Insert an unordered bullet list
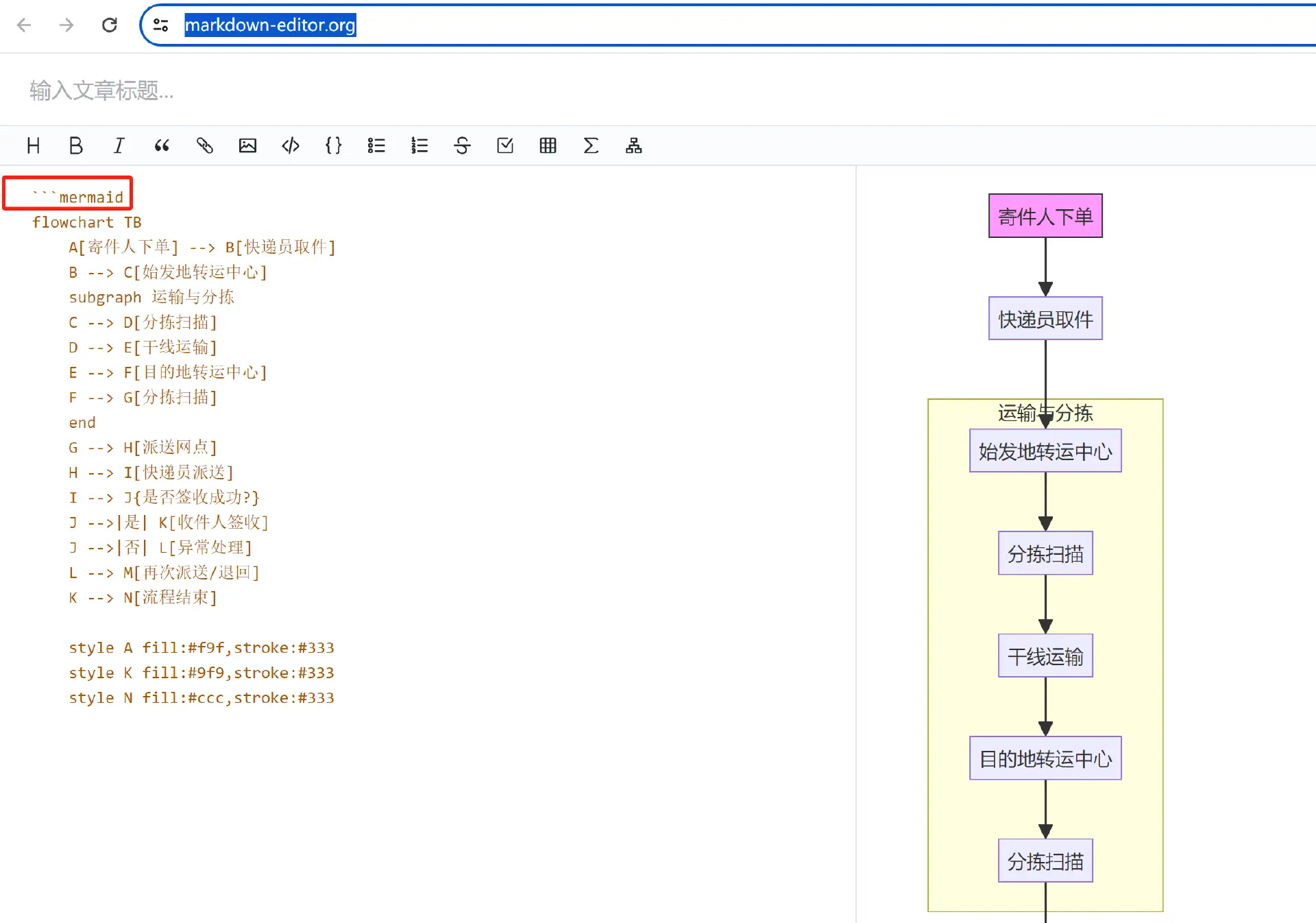Viewport: 1316px width, 923px height. 376,145
